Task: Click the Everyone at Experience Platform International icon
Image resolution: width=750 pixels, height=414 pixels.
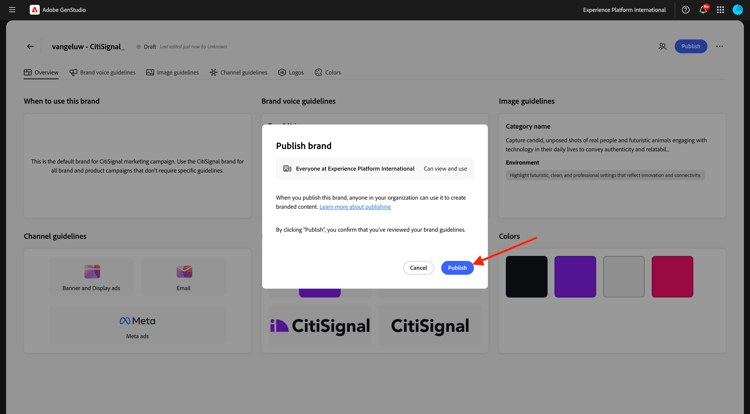Action: point(287,169)
